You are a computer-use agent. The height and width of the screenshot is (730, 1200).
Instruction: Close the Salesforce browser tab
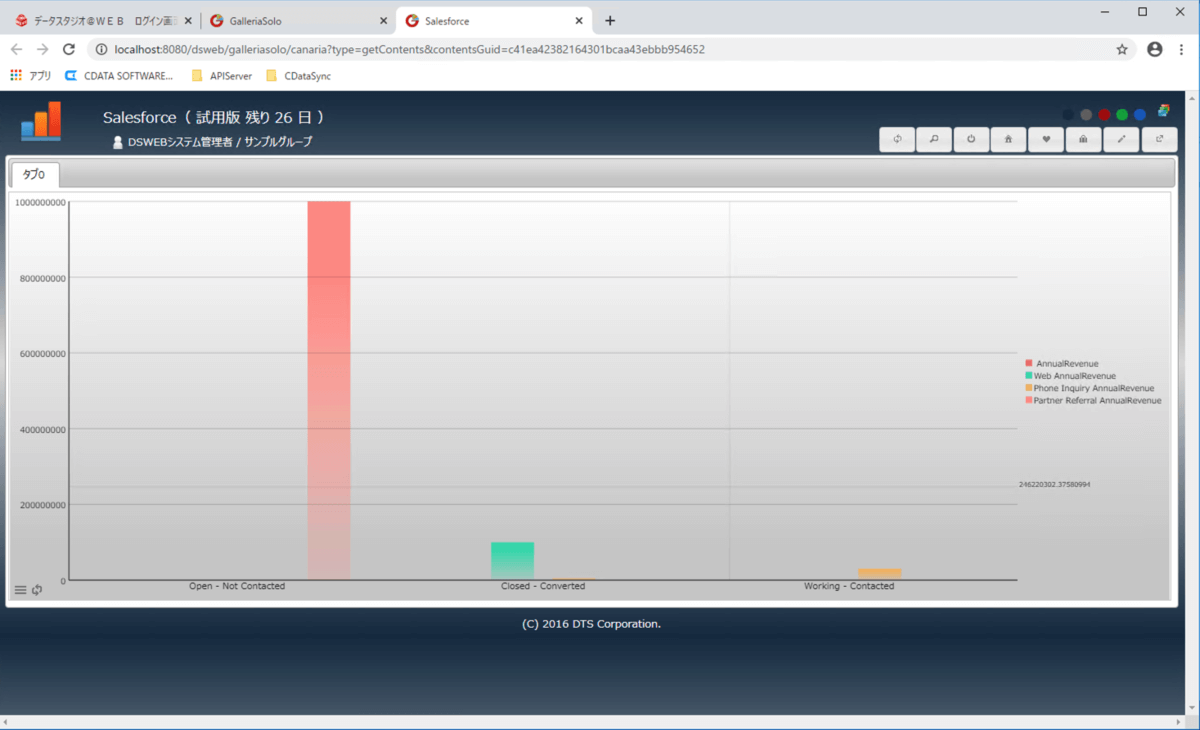tap(578, 20)
